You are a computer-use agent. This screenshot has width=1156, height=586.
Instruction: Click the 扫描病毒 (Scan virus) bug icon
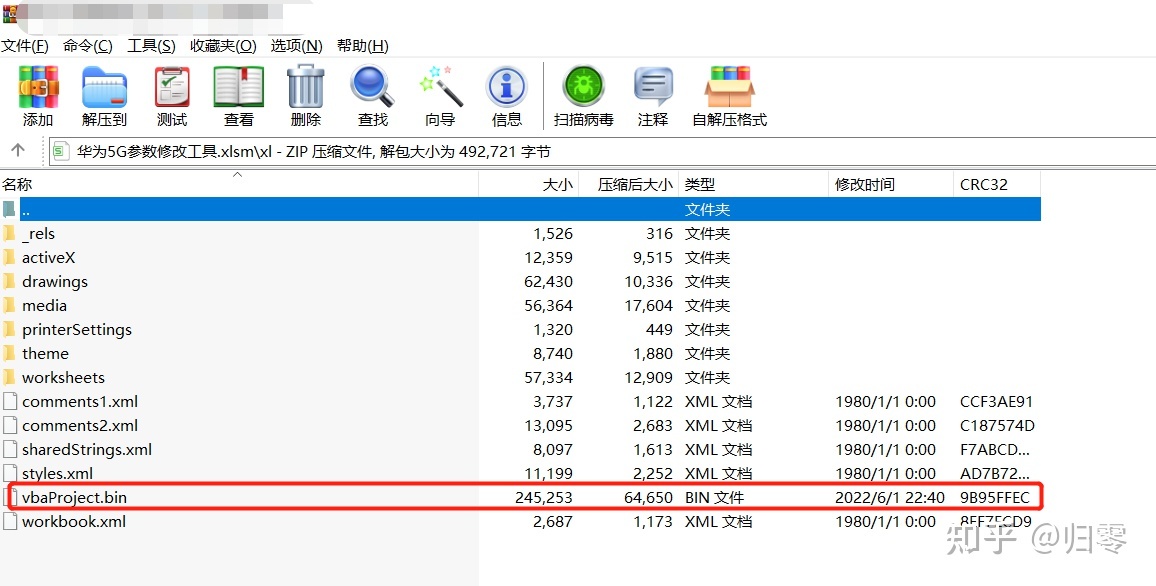click(x=583, y=87)
